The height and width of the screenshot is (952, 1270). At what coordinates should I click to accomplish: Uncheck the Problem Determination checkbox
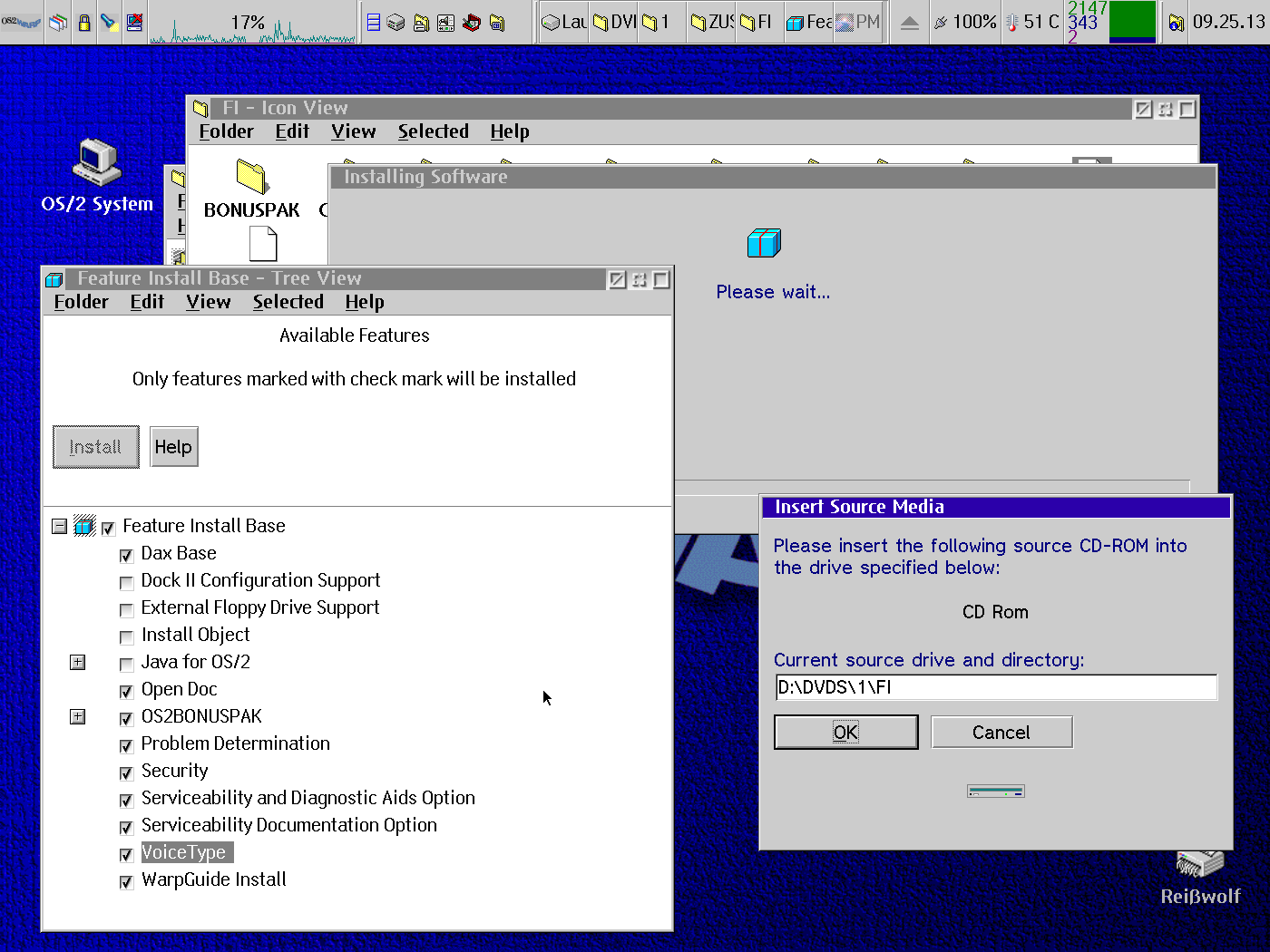126,745
